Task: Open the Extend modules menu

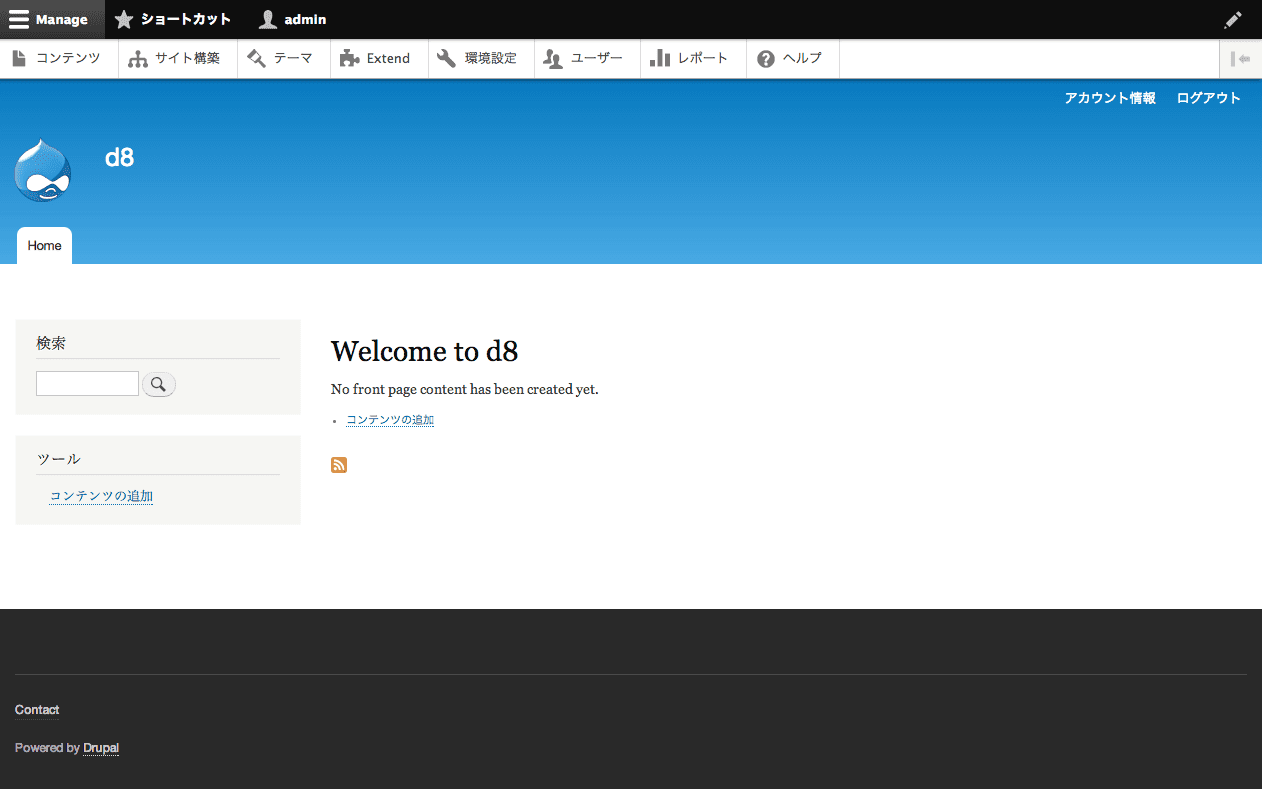Action: (377, 58)
